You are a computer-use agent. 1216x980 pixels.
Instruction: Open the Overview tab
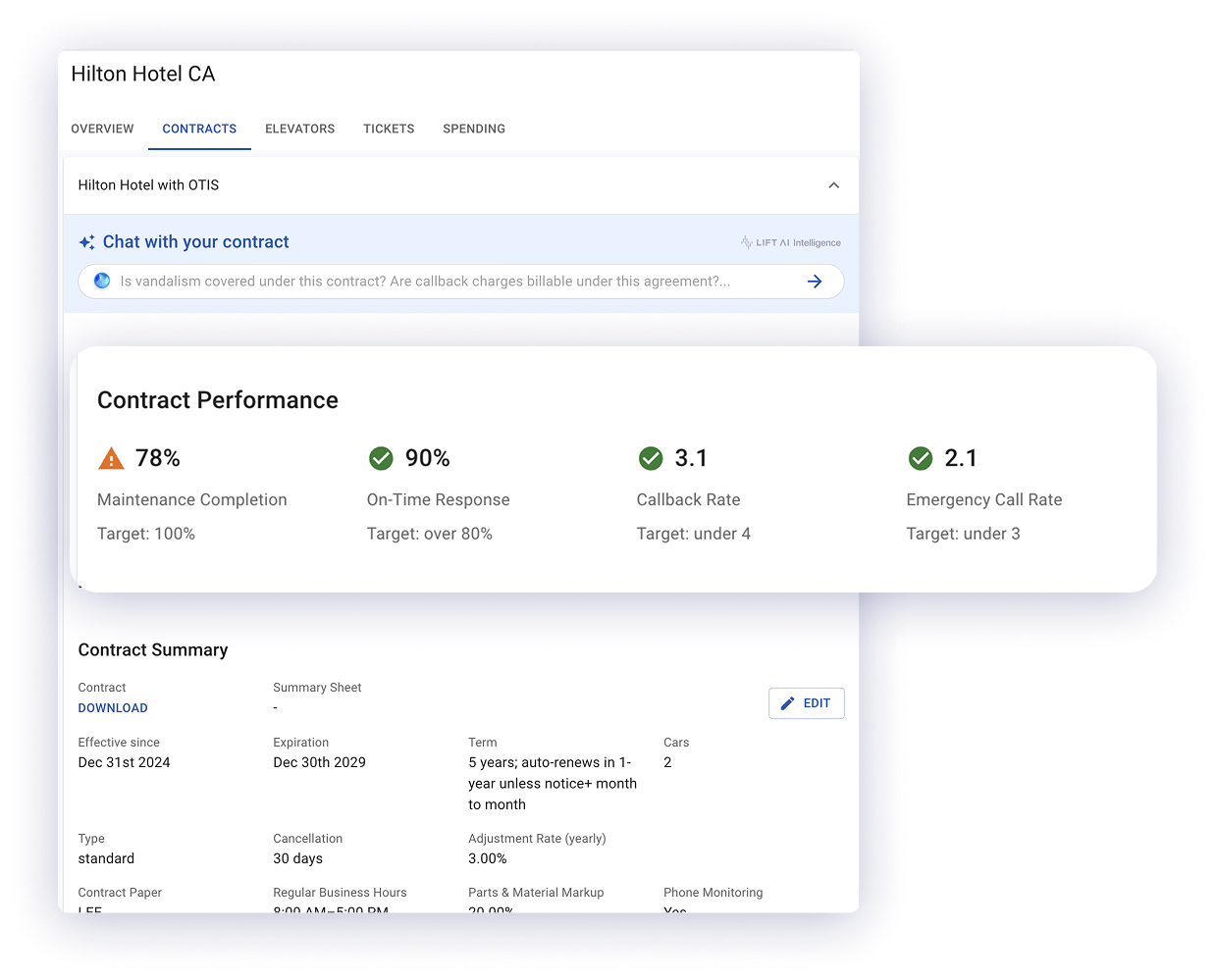click(102, 129)
